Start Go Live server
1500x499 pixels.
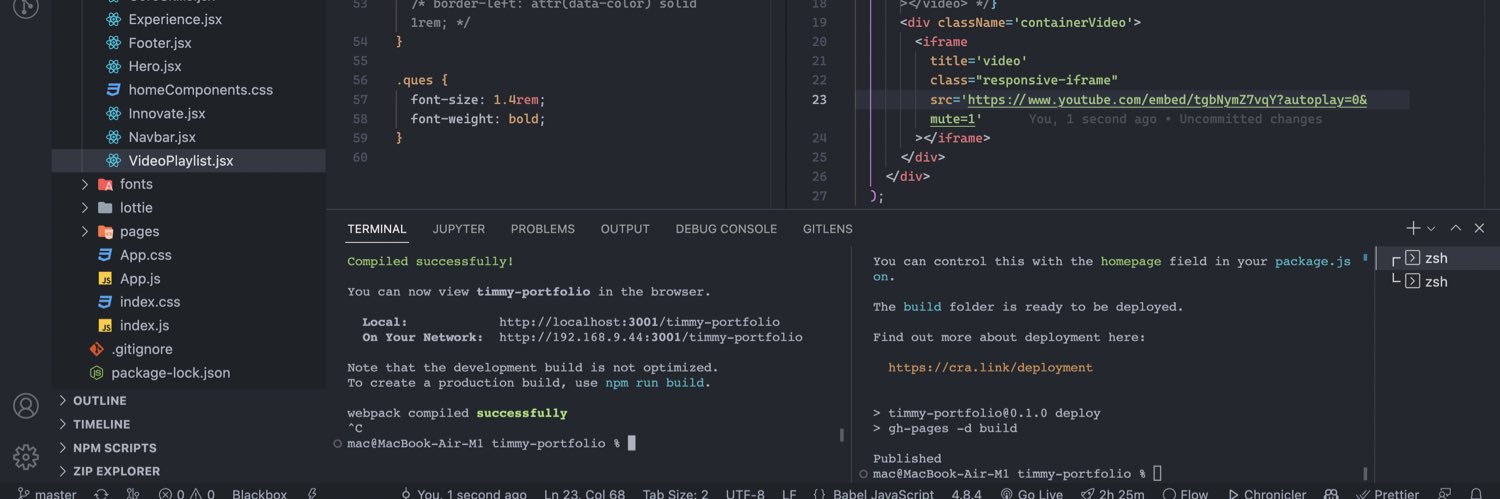pyautogui.click(x=1032, y=494)
